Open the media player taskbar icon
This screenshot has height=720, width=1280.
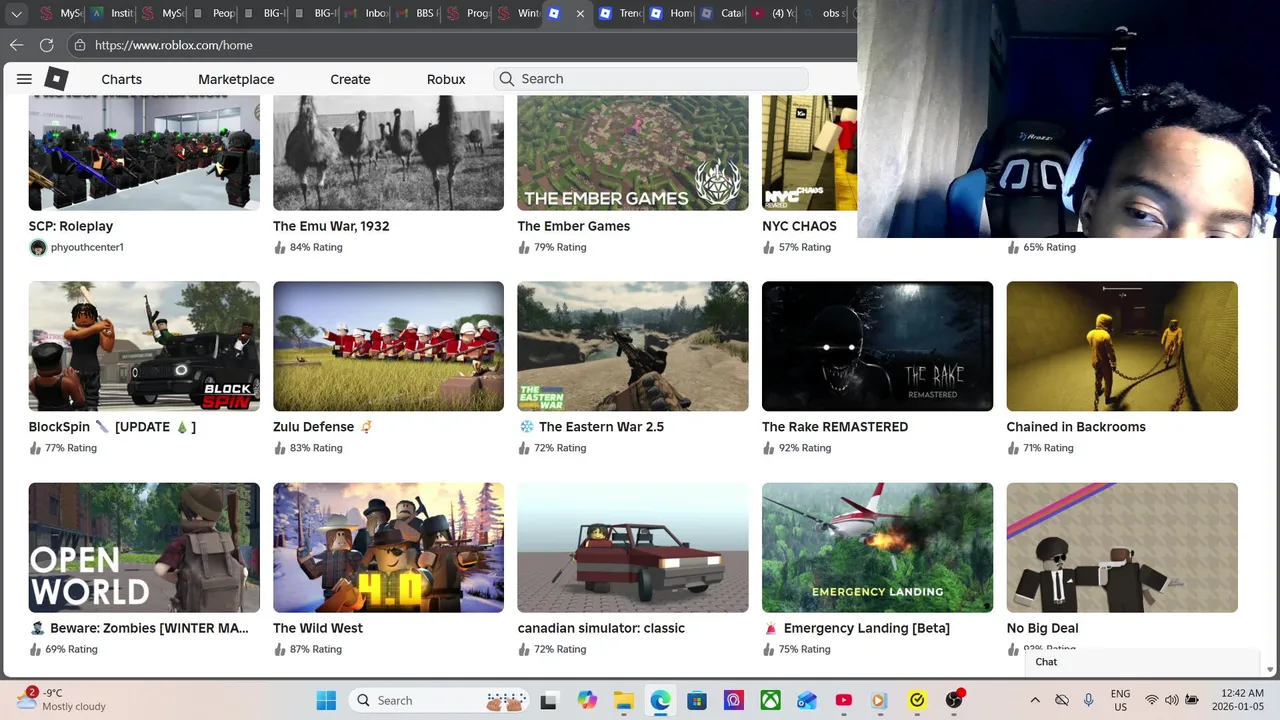click(x=880, y=701)
